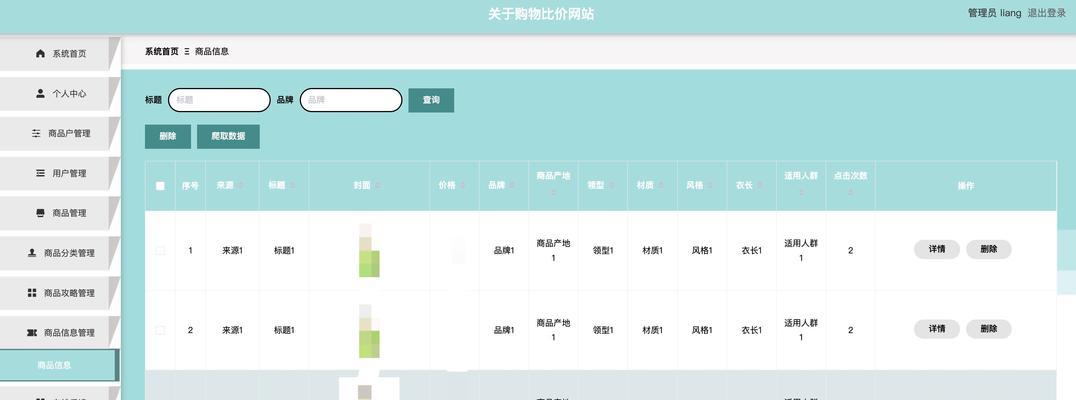This screenshot has height=400, width=1076.
Task: Click the sliders icon beside 商品户管理
Action: pyautogui.click(x=36, y=133)
